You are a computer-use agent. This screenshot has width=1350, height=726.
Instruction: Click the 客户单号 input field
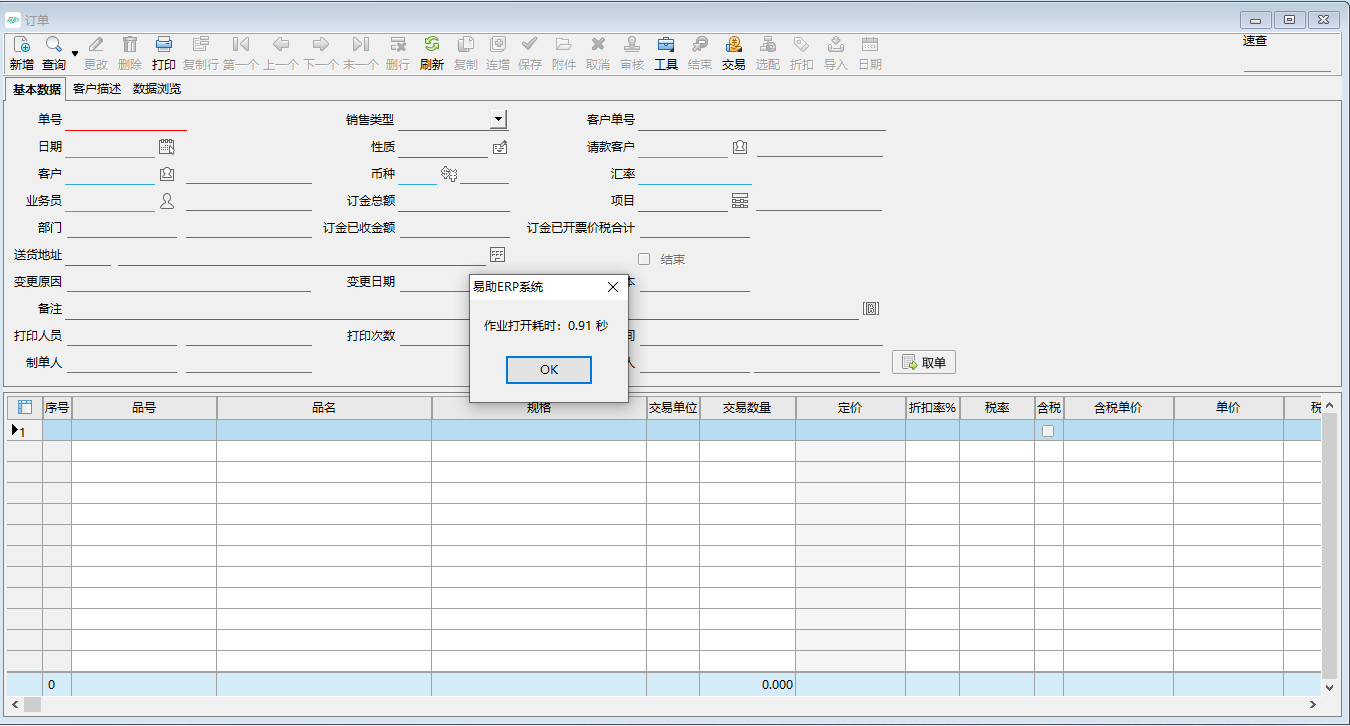(762, 120)
